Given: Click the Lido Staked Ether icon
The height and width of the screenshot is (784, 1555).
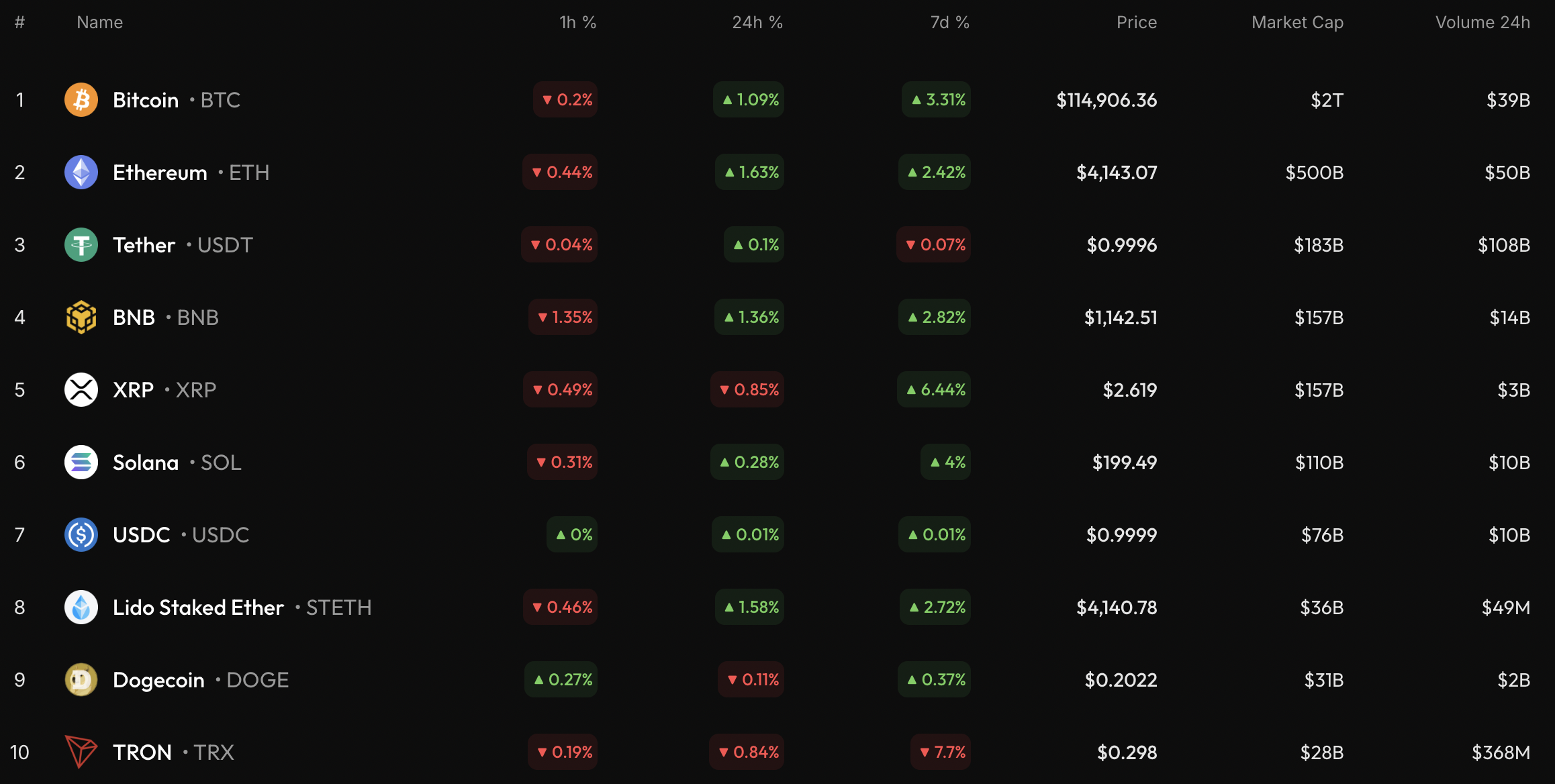Looking at the screenshot, I should (x=81, y=607).
